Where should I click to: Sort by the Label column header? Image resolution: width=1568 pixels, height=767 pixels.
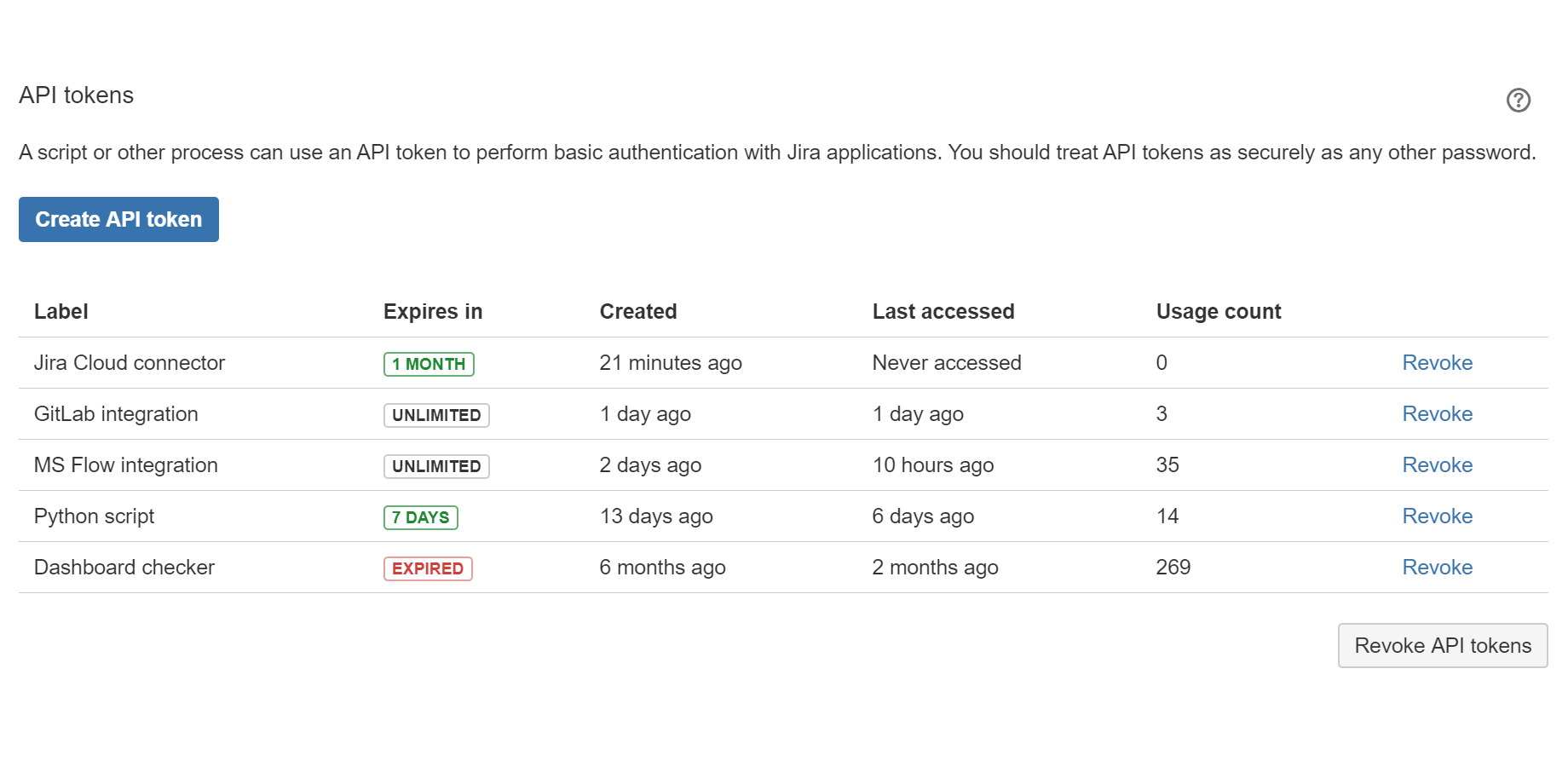click(61, 311)
